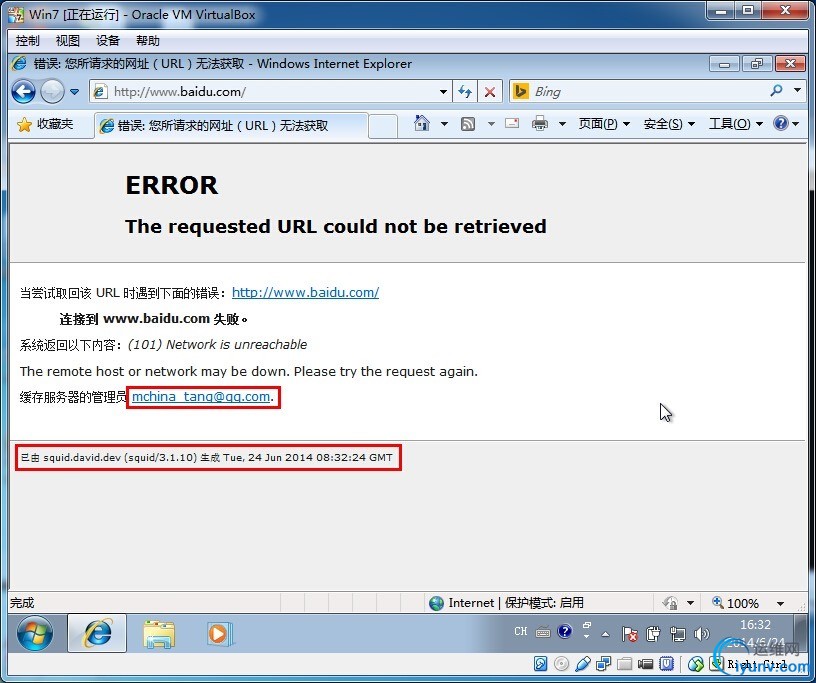
Task: Click Internet Explorer taskbar icon
Action: click(x=97, y=633)
